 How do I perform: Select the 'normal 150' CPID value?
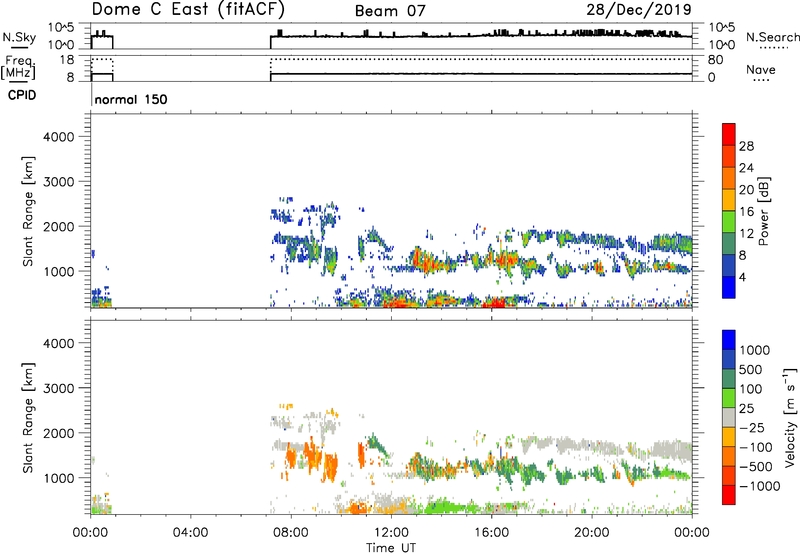(x=131, y=99)
